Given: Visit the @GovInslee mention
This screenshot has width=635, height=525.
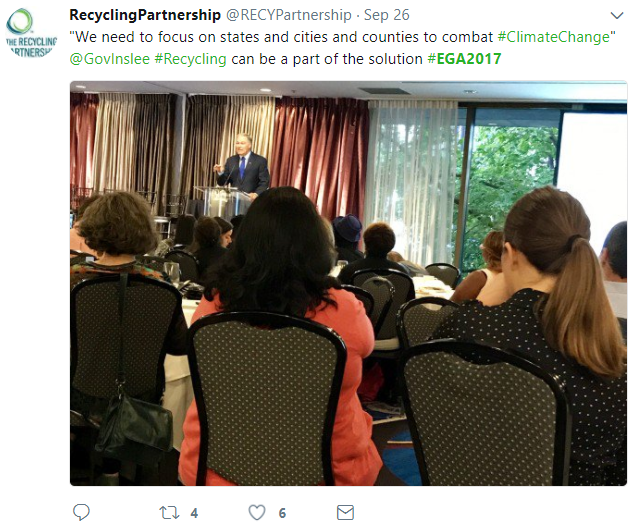Looking at the screenshot, I should pyautogui.click(x=109, y=59).
